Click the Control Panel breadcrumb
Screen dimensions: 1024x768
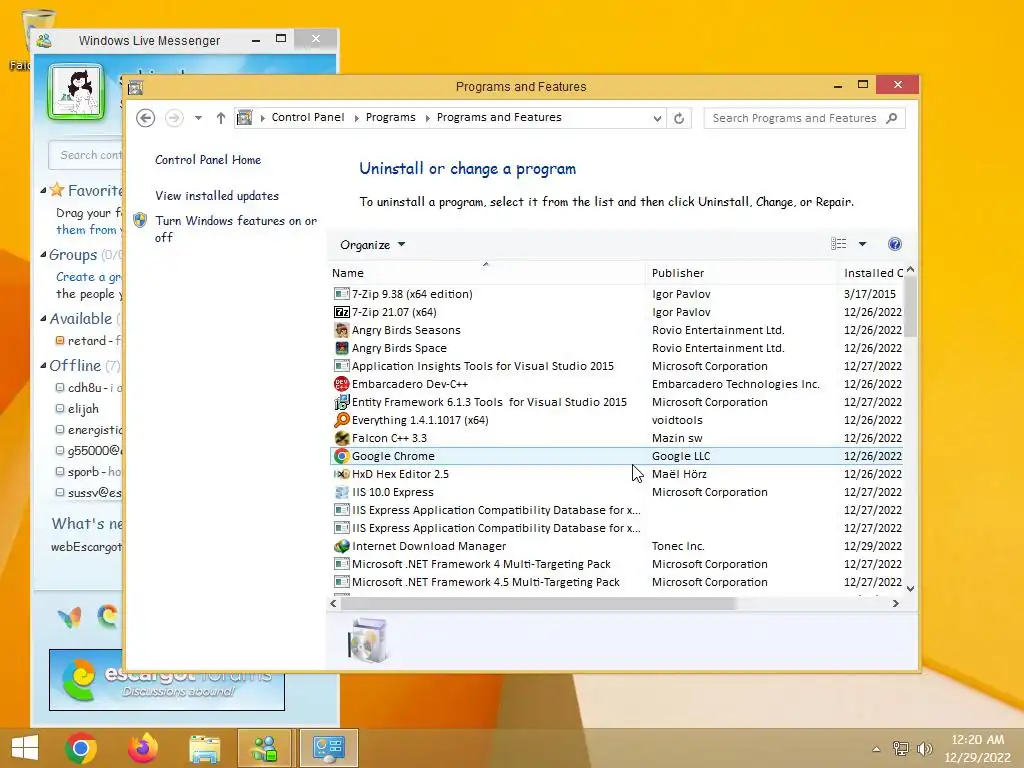[308, 118]
